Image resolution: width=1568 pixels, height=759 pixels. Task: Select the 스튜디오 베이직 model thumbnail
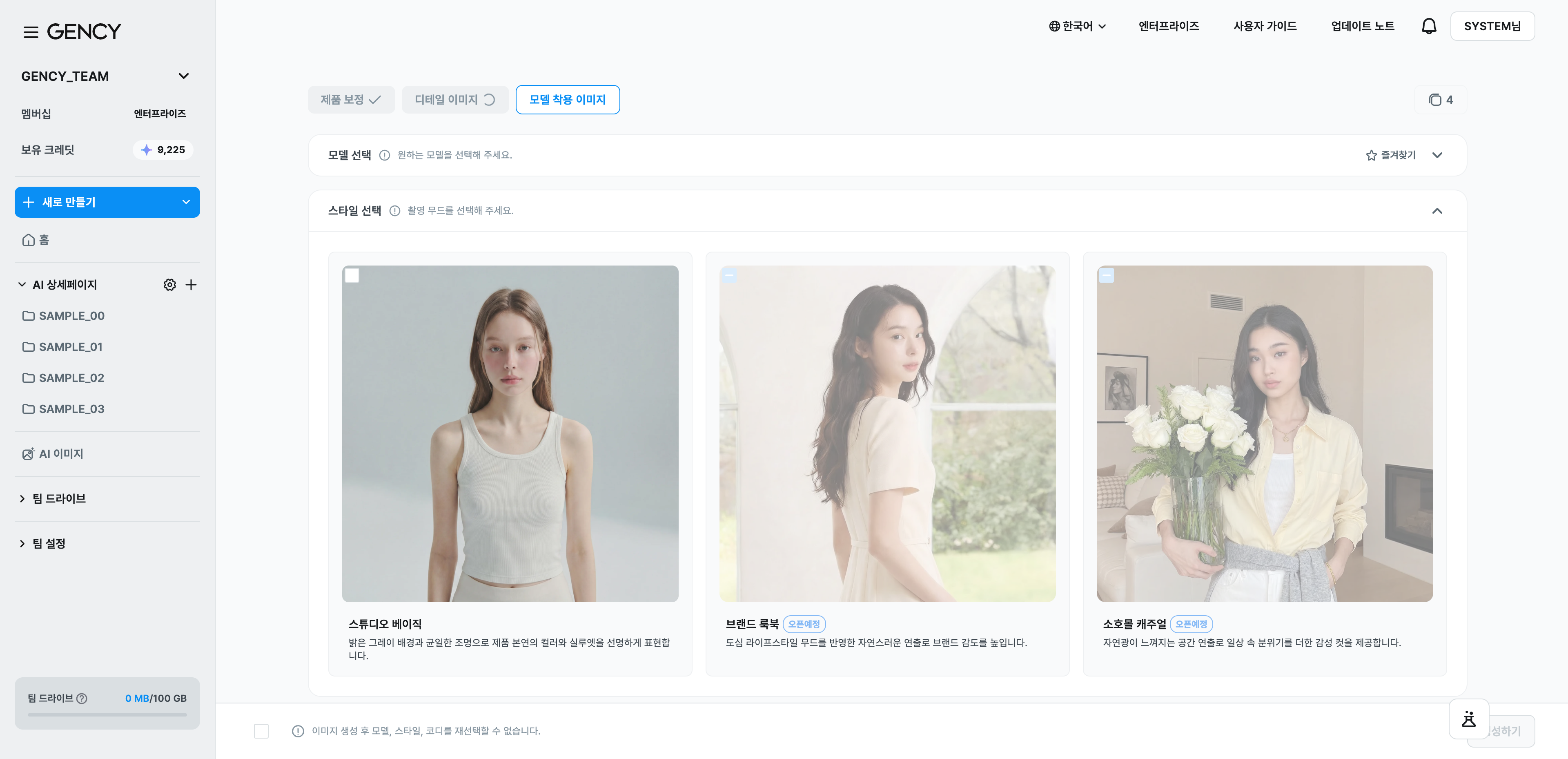pos(510,434)
